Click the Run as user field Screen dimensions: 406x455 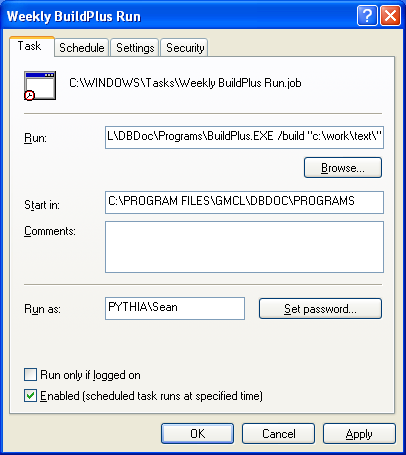pyautogui.click(x=175, y=308)
